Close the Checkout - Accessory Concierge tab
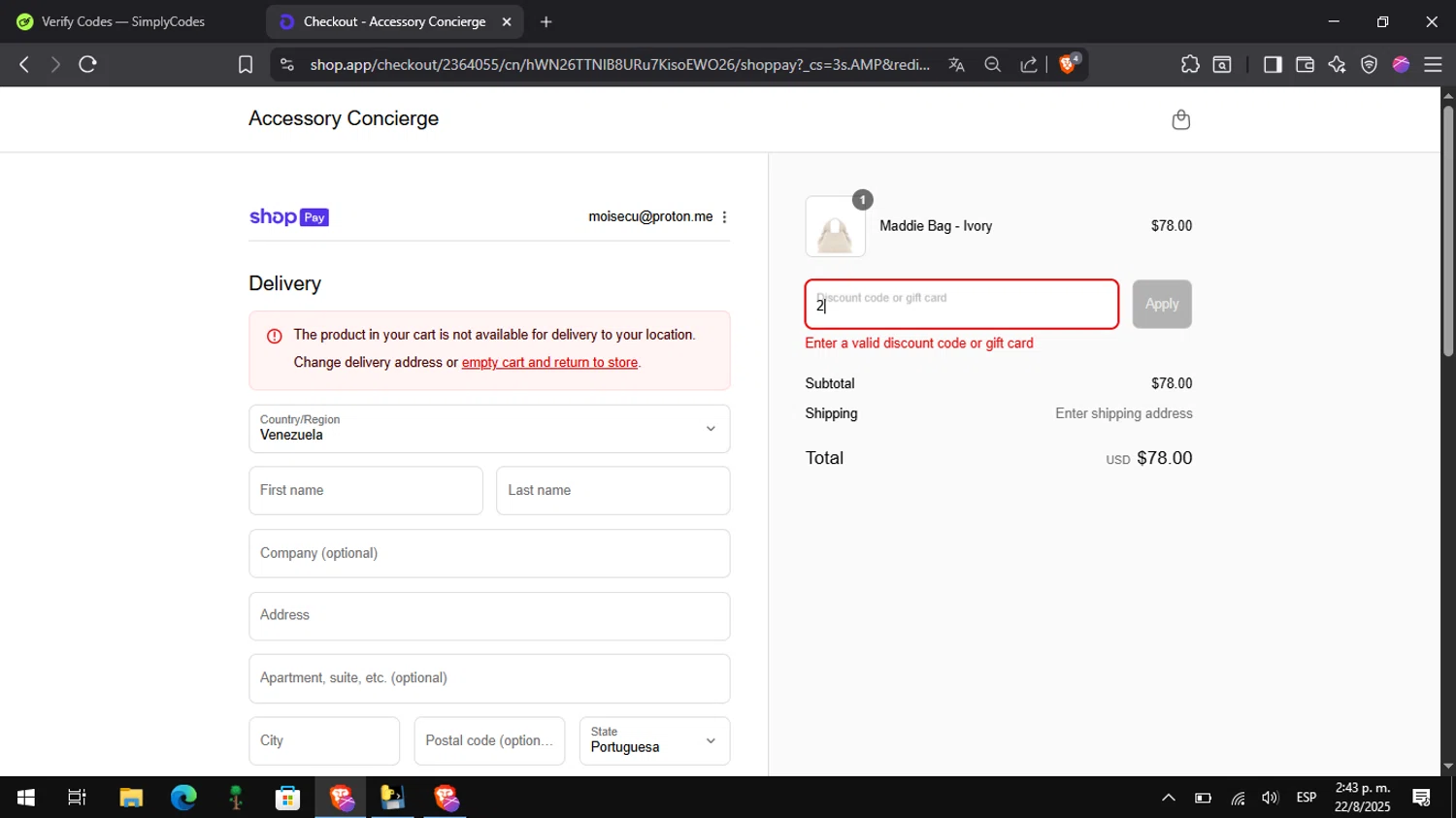This screenshot has width=1456, height=818. (507, 21)
